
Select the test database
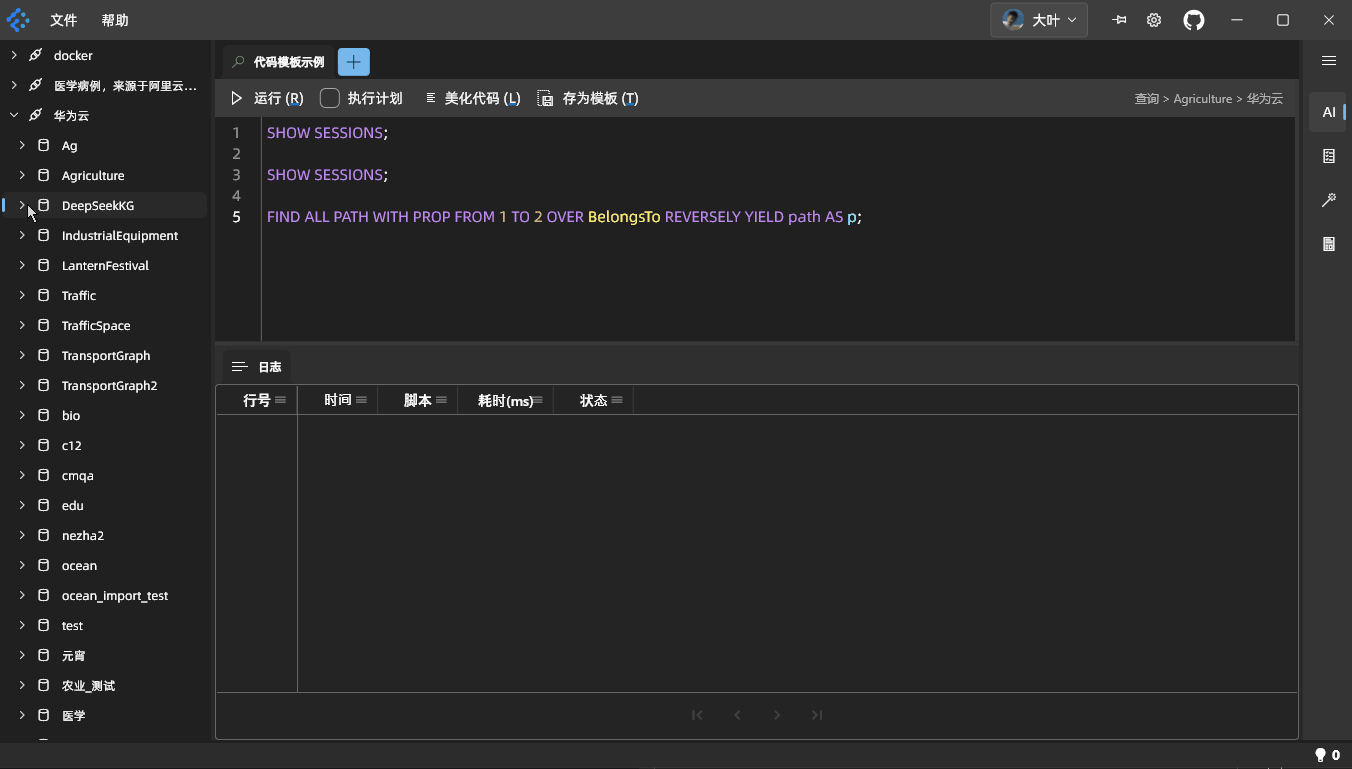pyautogui.click(x=73, y=625)
